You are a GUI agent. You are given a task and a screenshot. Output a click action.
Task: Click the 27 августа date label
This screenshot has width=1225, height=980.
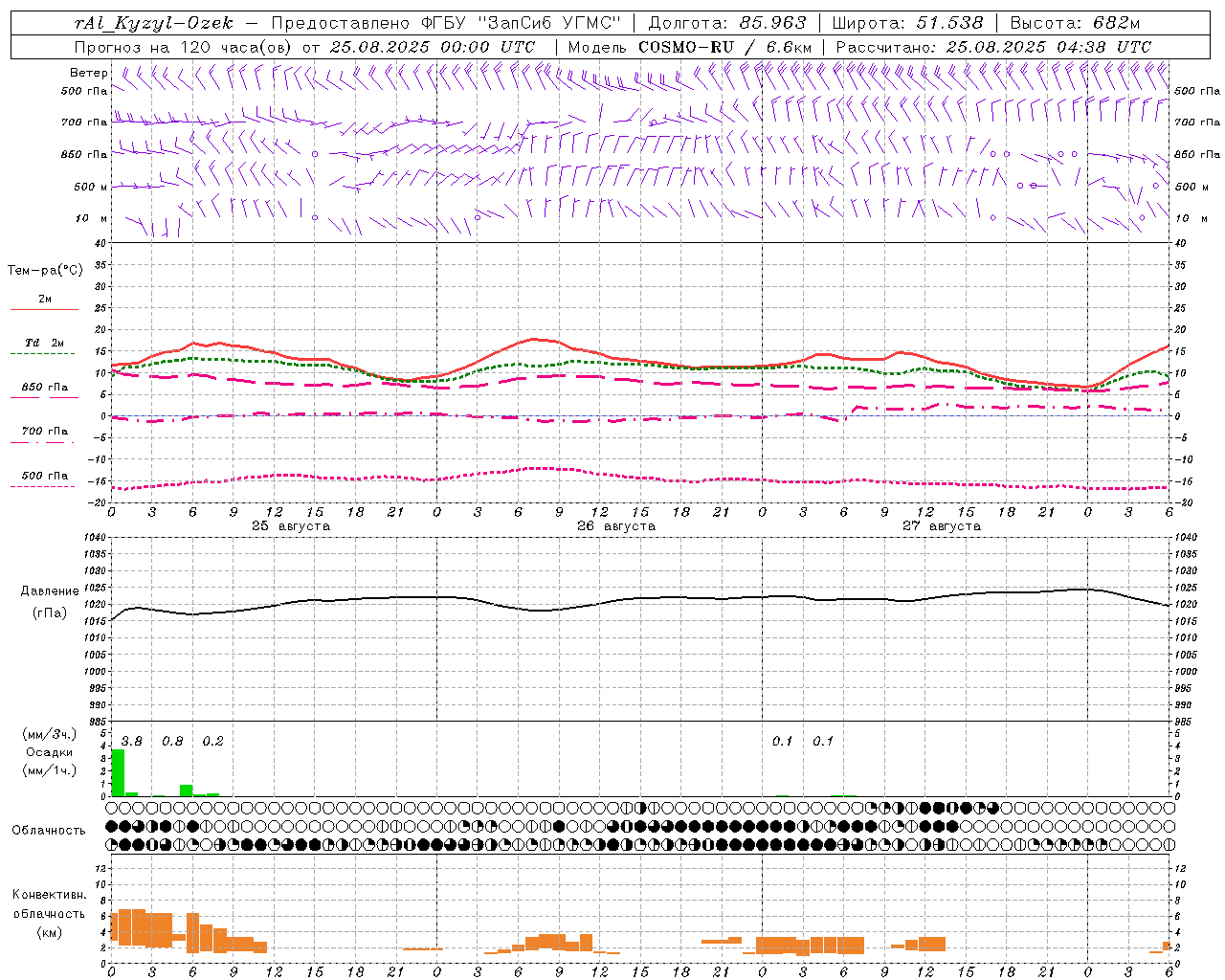[942, 526]
